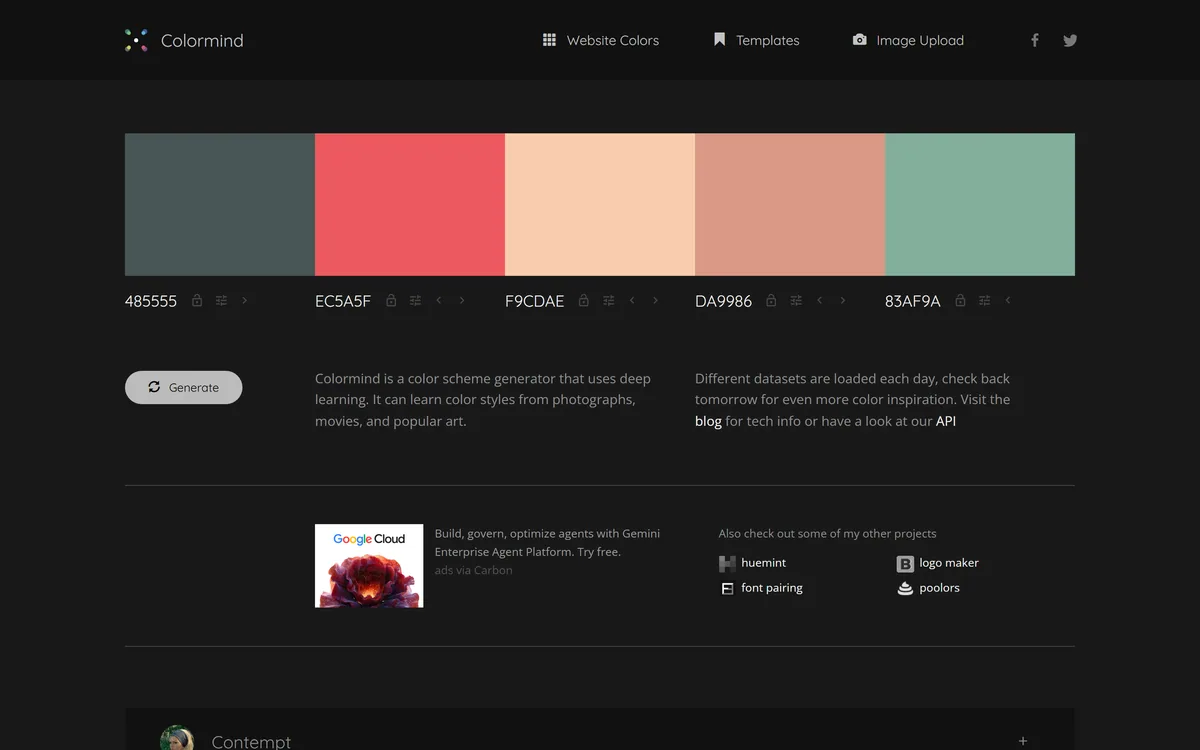Open the Website Colors page
This screenshot has height=750, width=1200.
click(601, 40)
